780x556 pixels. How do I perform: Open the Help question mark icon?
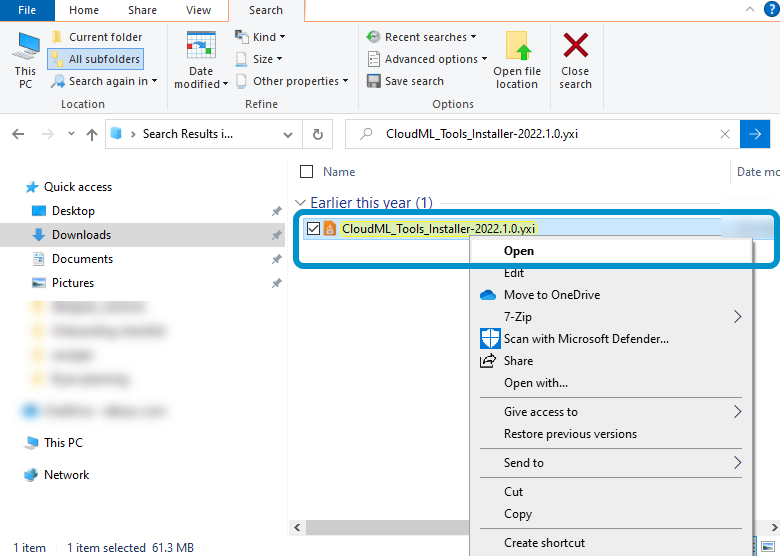pos(772,9)
